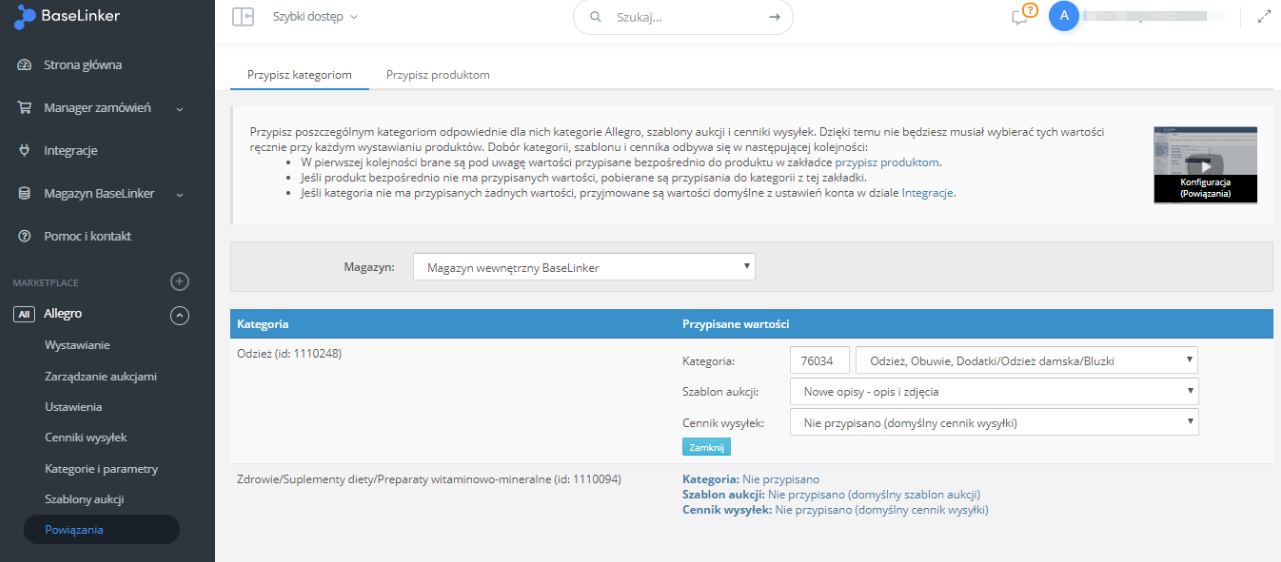This screenshot has height=562, width=1281.
Task: Click the Odzież (id: 1110248) row text
Action: pyautogui.click(x=290, y=353)
